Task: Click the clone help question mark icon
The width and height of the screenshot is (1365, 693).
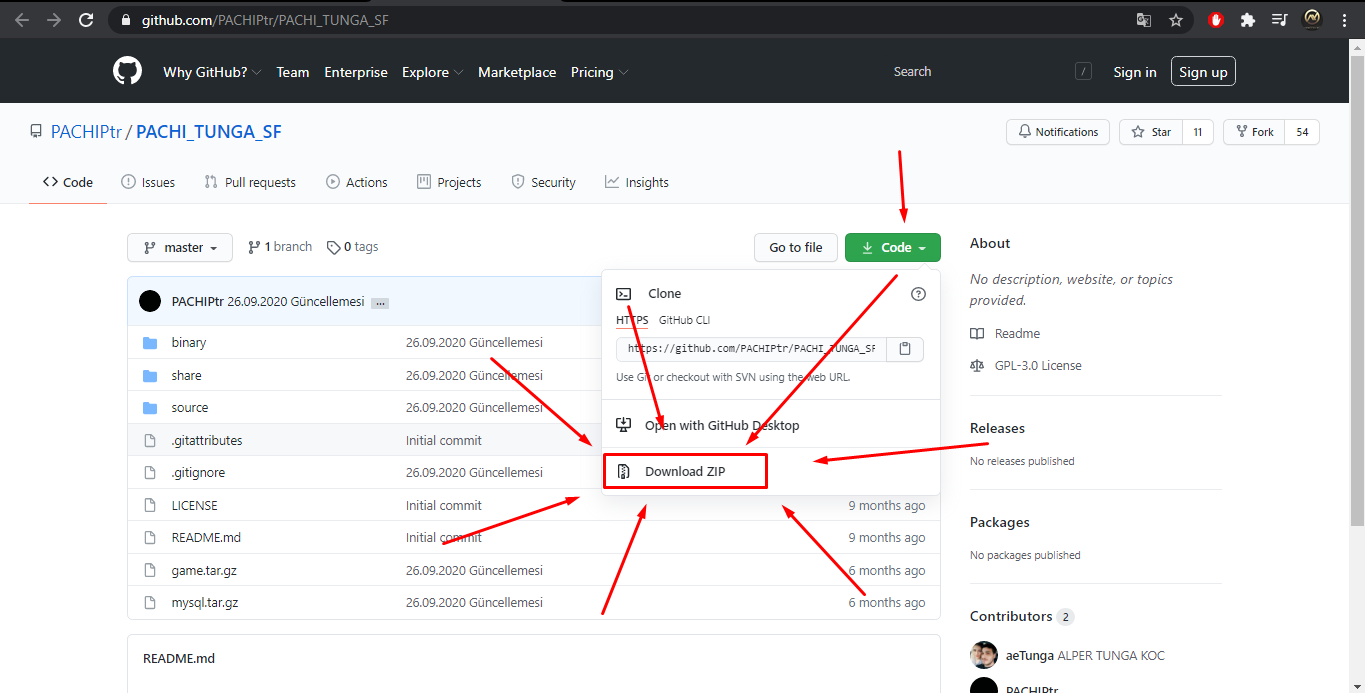Action: [919, 294]
